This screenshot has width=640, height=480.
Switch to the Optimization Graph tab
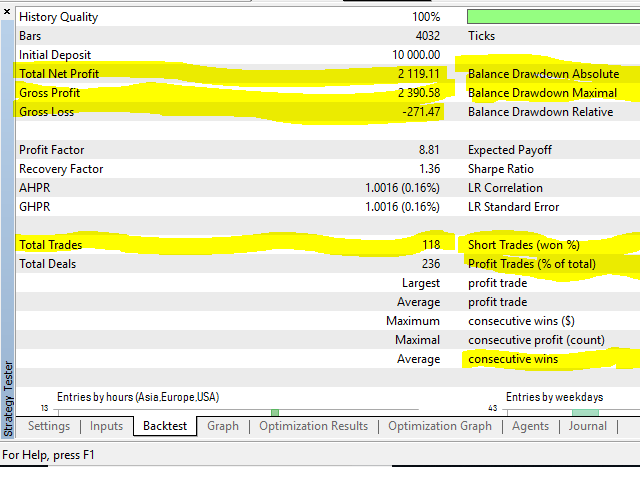point(440,426)
